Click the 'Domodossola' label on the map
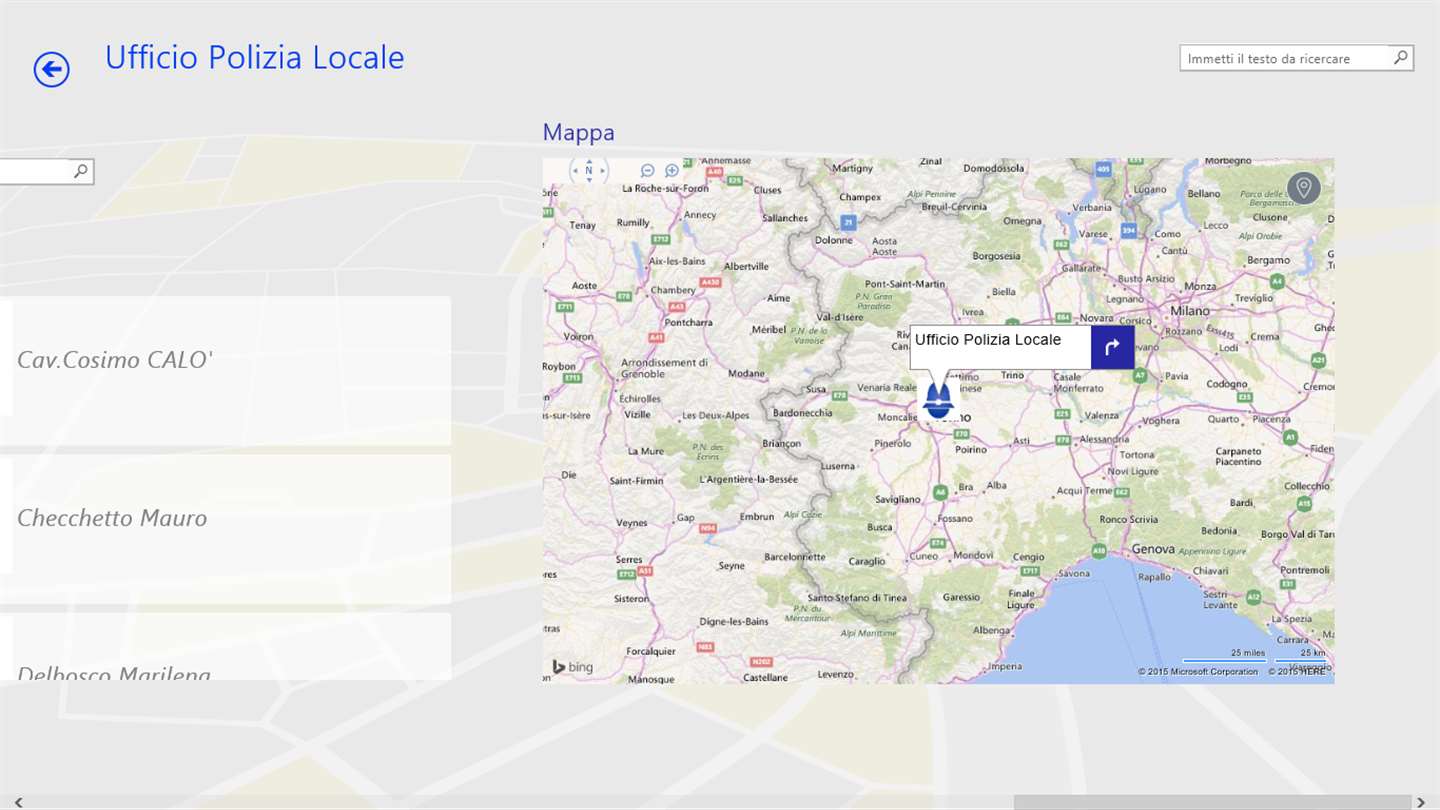Screen dimensions: 1440x810 point(994,168)
